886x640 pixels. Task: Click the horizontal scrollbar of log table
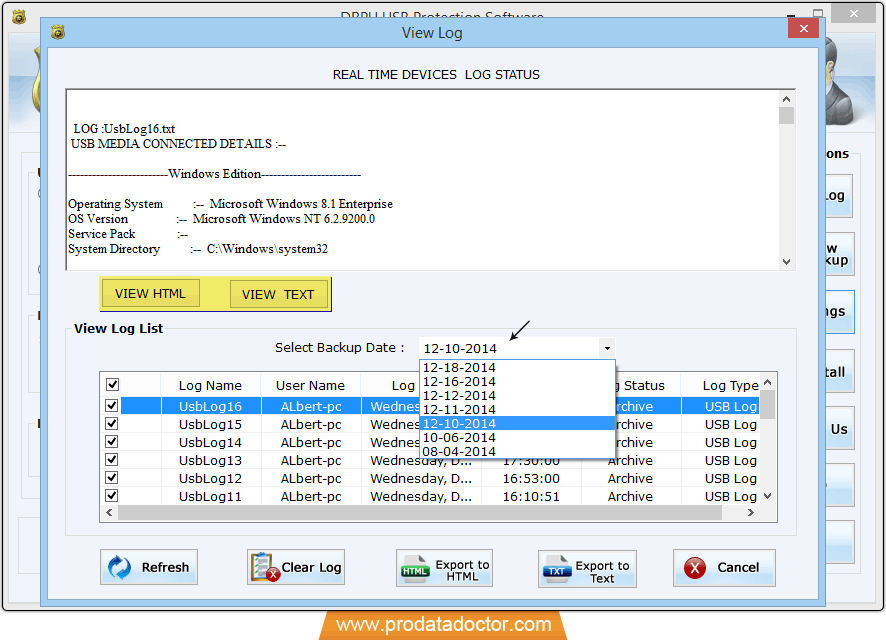pyautogui.click(x=420, y=513)
